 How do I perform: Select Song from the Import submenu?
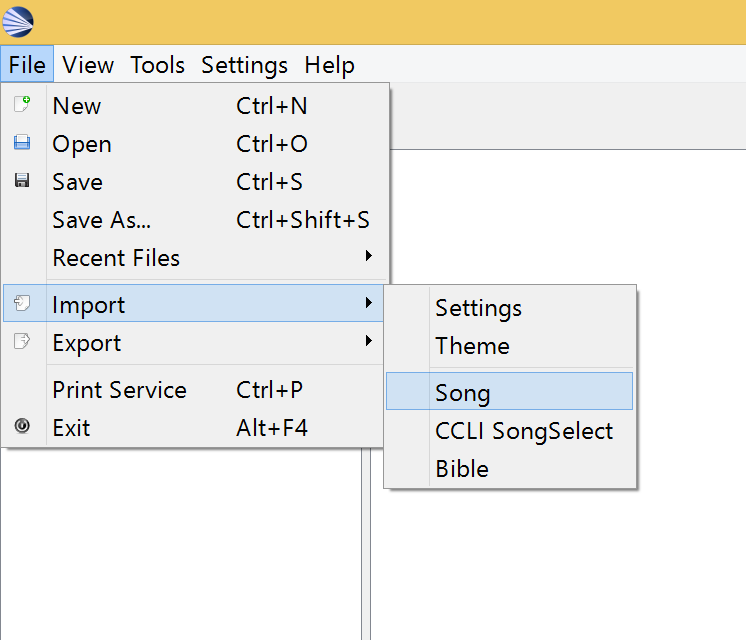pos(510,391)
